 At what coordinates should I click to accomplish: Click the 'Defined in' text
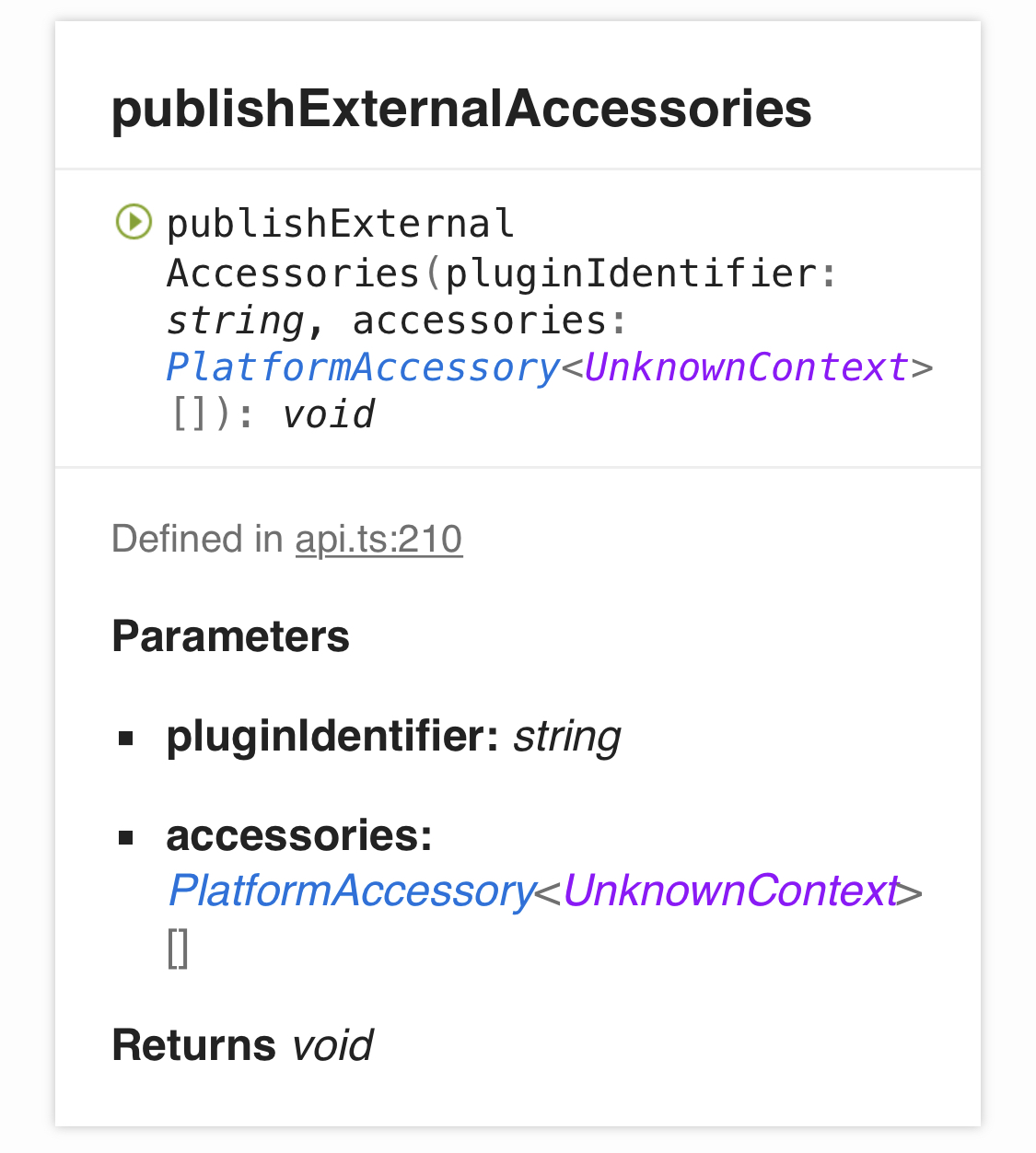197,539
